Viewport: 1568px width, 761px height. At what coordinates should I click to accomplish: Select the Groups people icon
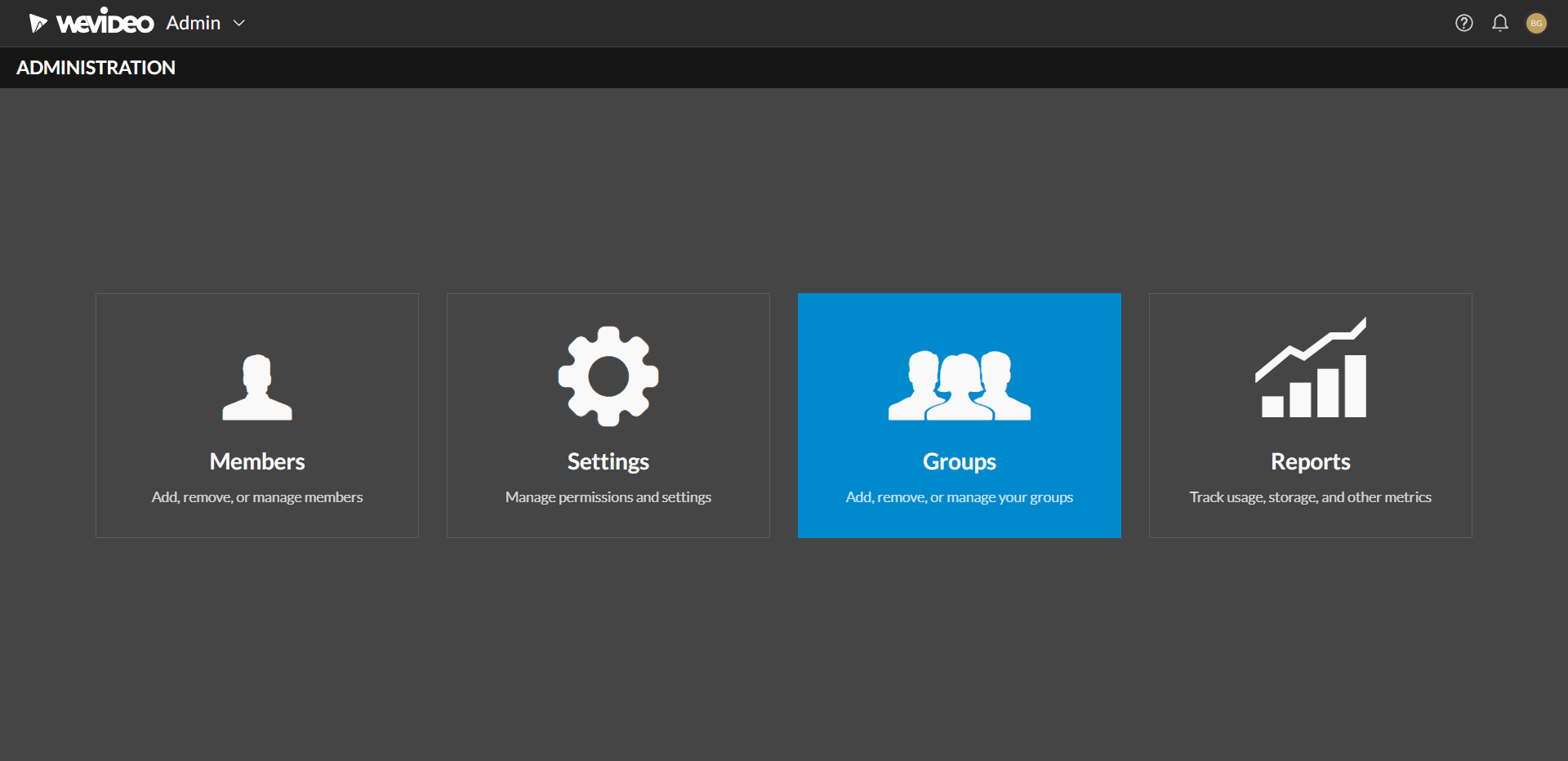coord(959,384)
